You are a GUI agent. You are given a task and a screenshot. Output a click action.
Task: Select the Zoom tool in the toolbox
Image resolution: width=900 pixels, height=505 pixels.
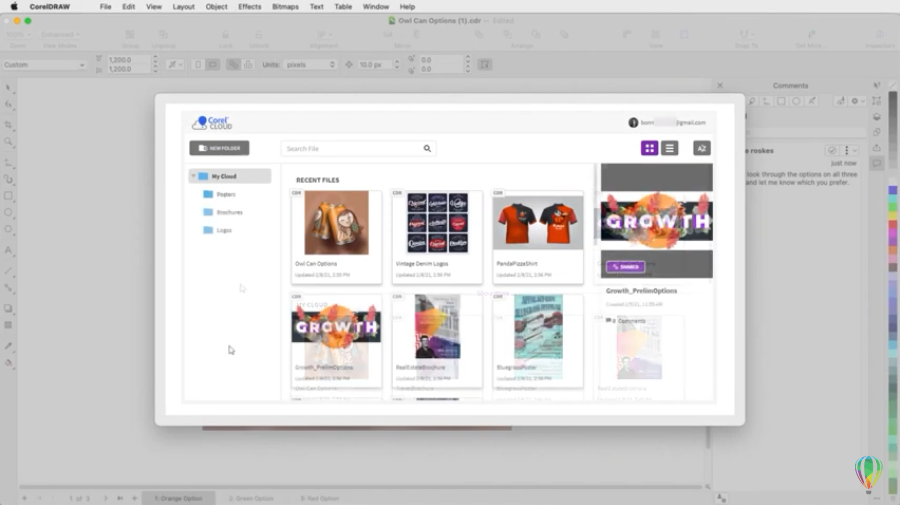pos(8,141)
